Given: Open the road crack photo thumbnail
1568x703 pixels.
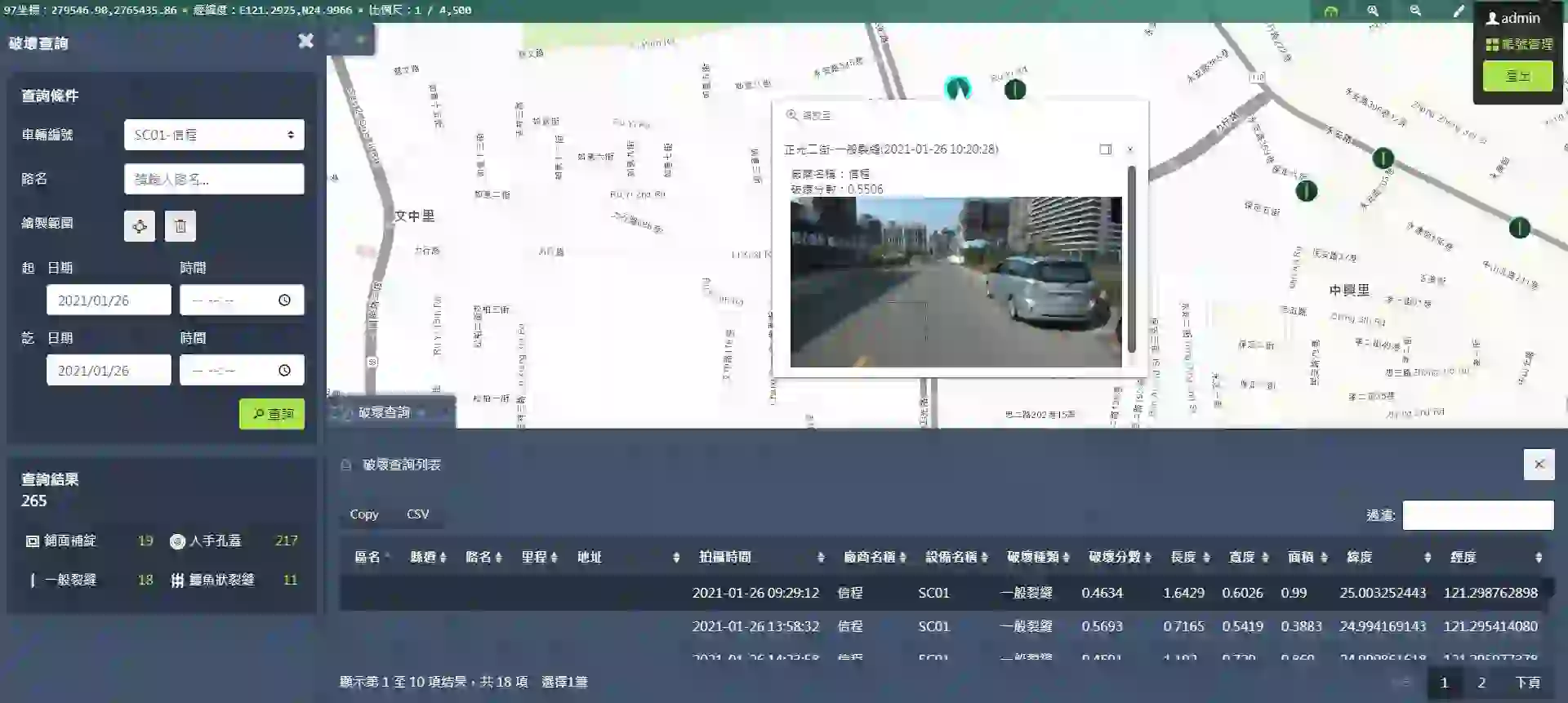Looking at the screenshot, I should pos(955,282).
